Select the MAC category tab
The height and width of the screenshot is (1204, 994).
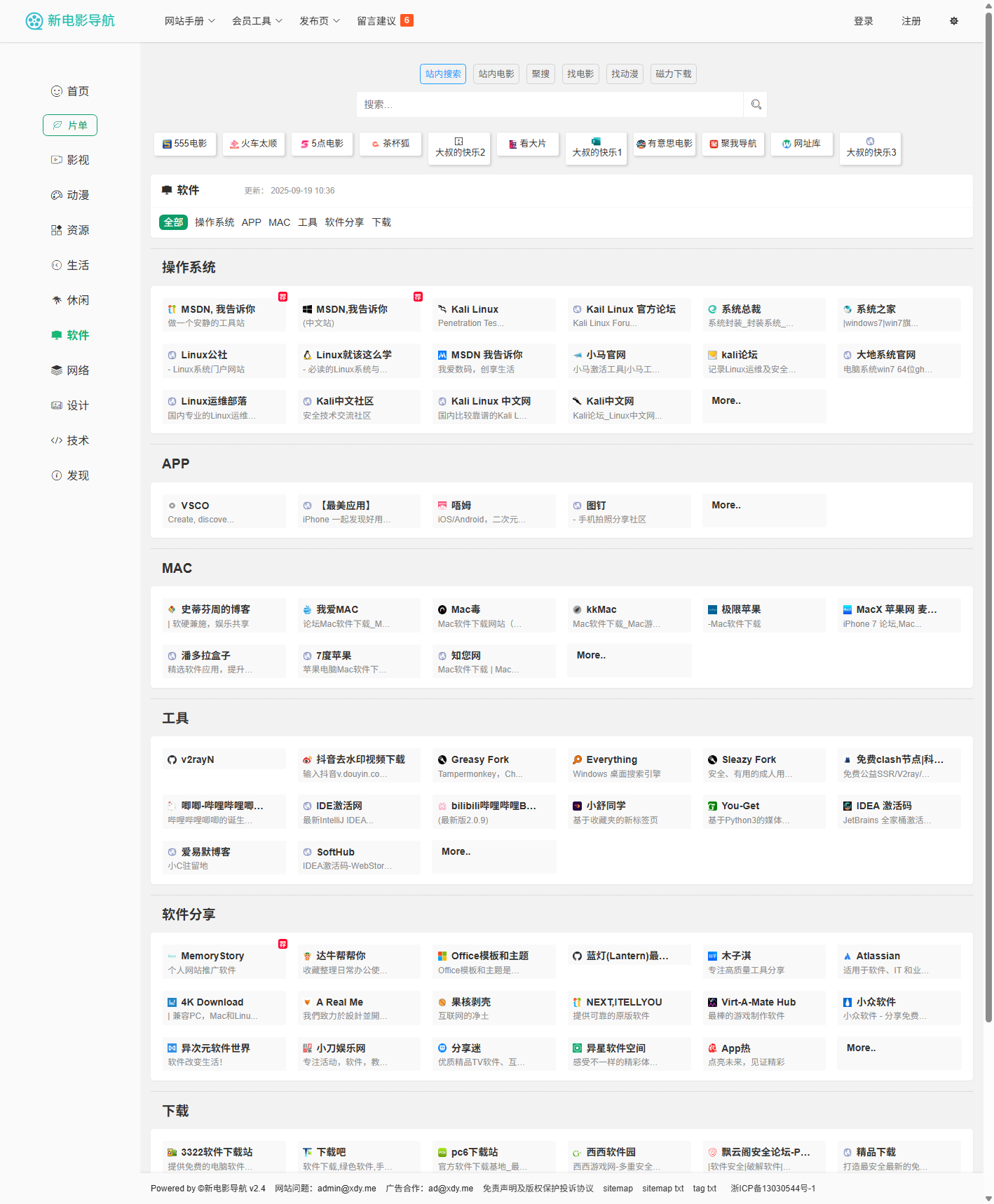coord(279,222)
